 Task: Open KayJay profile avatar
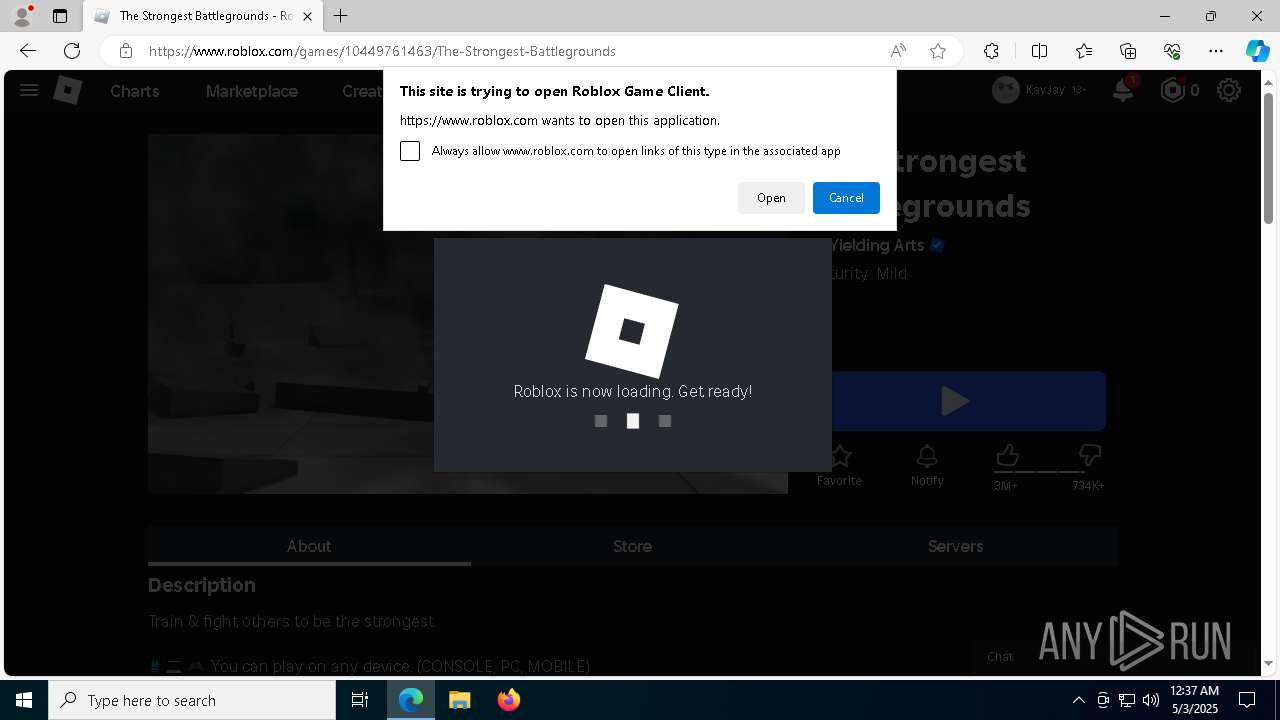(1005, 90)
